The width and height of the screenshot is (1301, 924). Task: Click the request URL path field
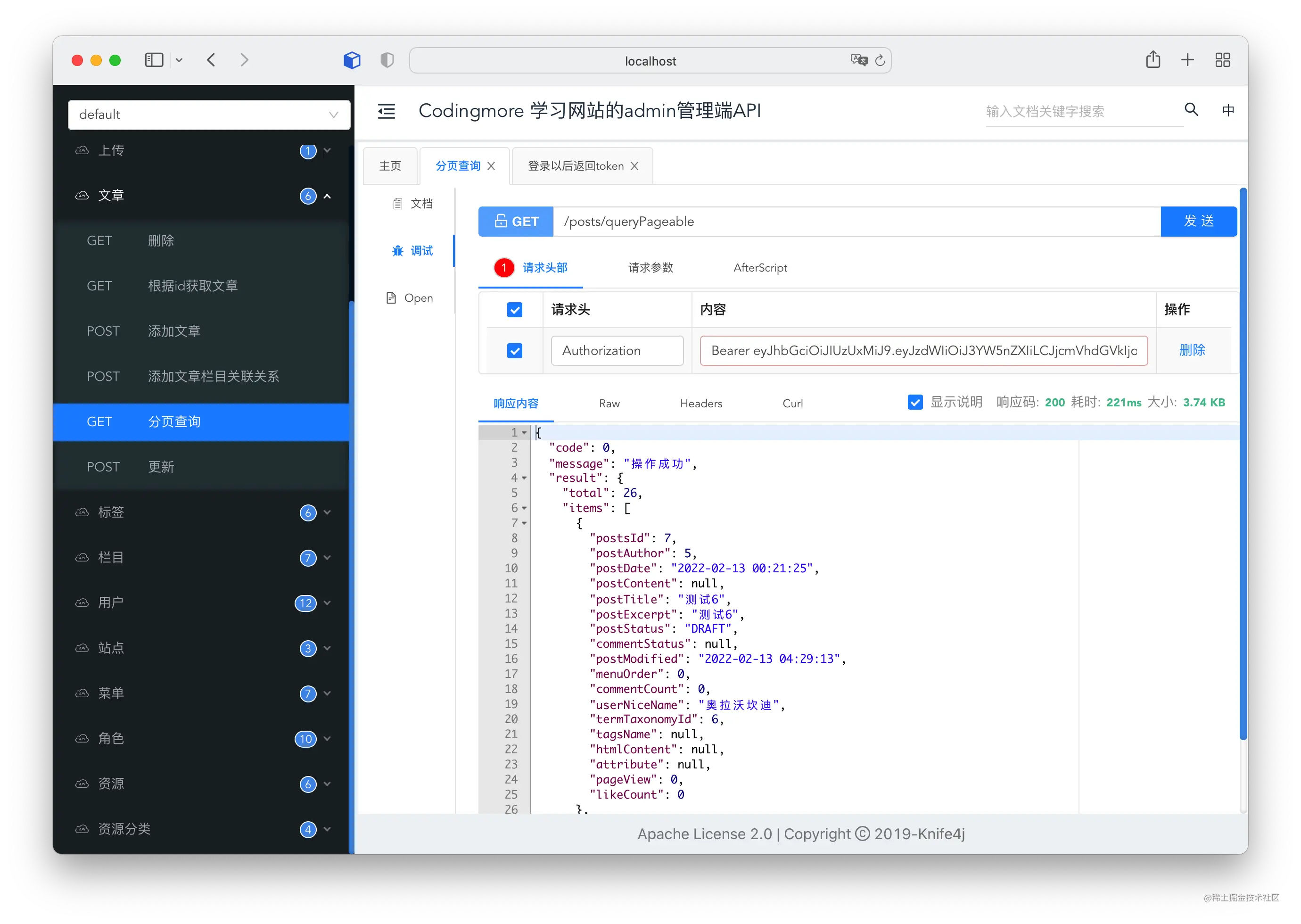[856, 221]
